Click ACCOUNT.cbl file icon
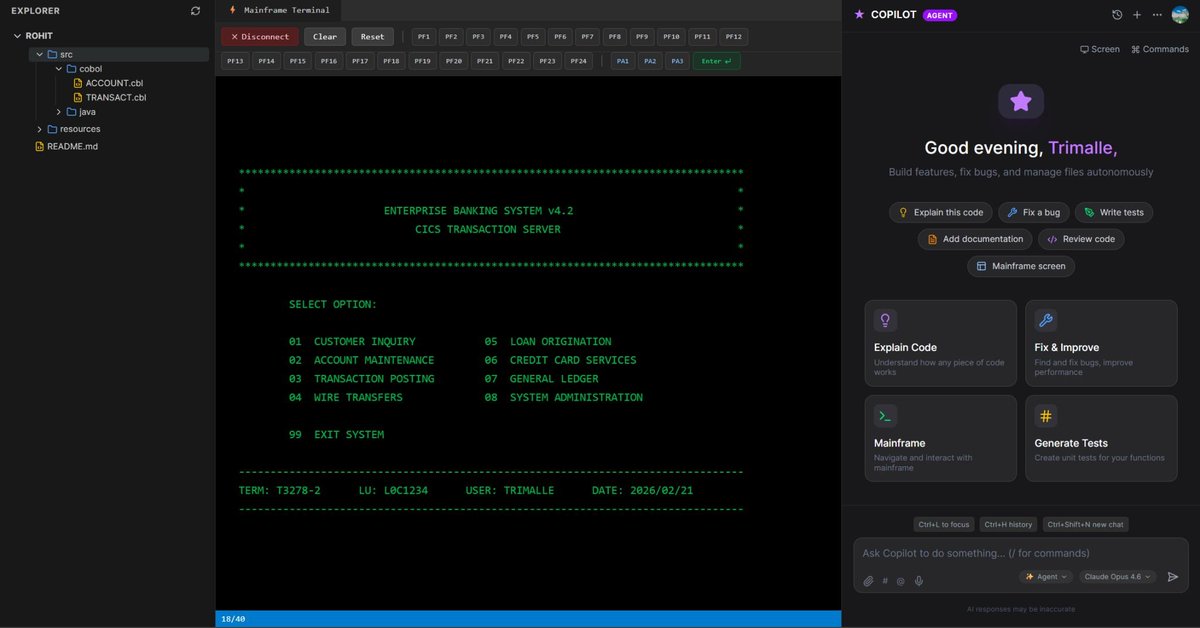 [78, 83]
